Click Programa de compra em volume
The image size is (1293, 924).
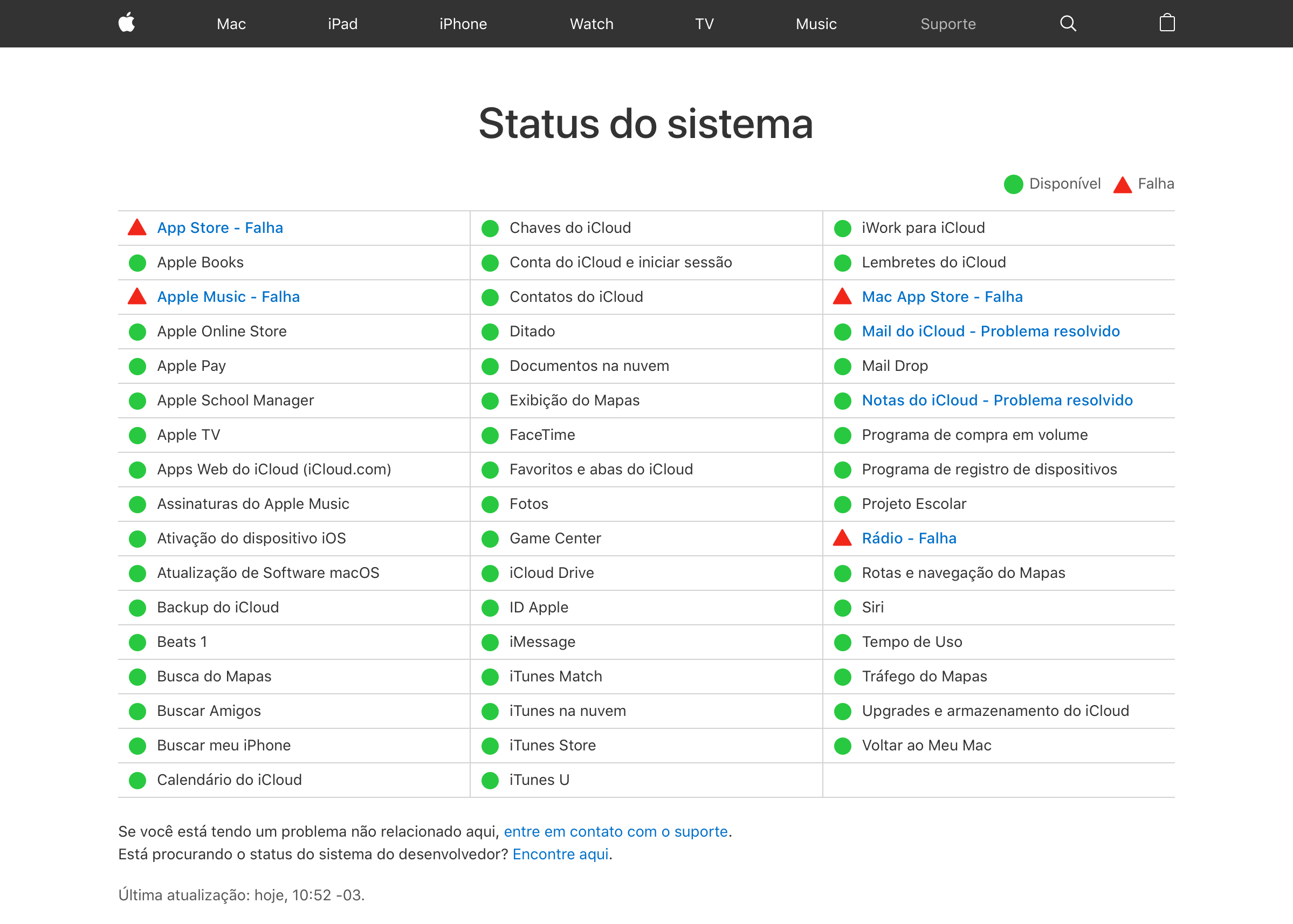point(974,435)
